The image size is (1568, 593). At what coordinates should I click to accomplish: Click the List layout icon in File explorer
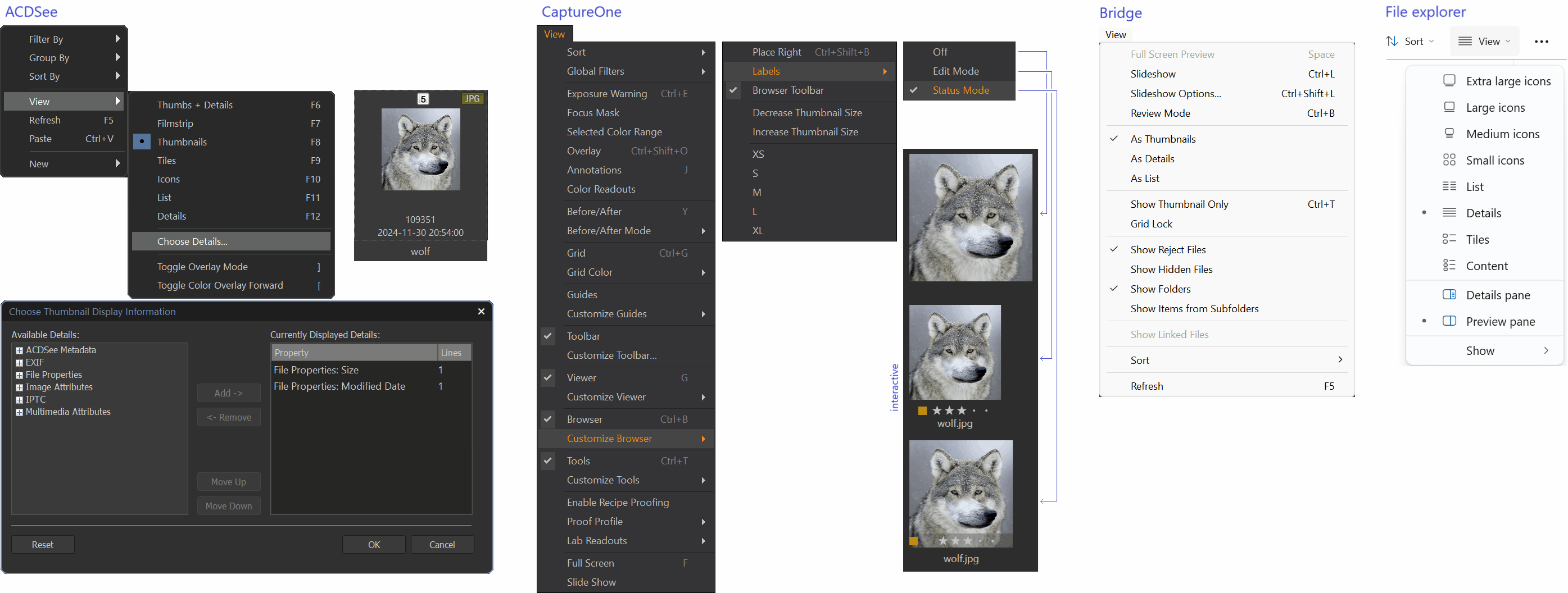1449,186
